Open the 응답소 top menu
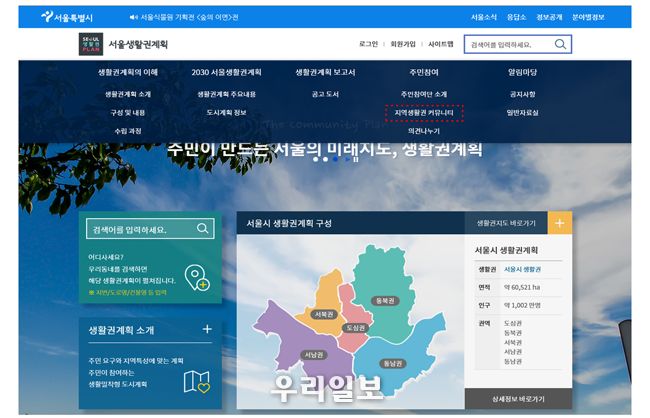This screenshot has height=418, width=650. coord(517,17)
